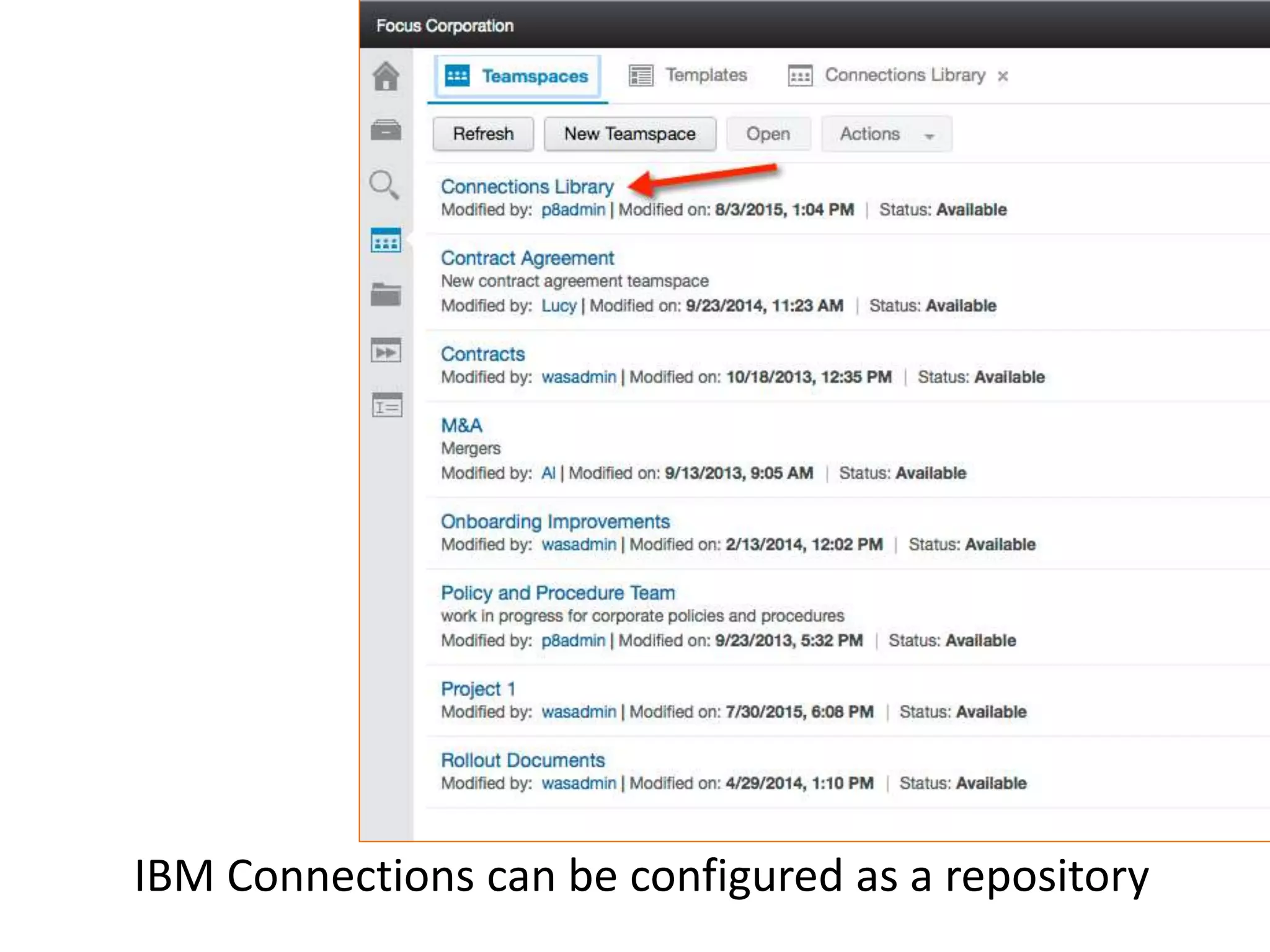The height and width of the screenshot is (952, 1270).
Task: Click the Focus Corporation title text
Action: (x=445, y=26)
